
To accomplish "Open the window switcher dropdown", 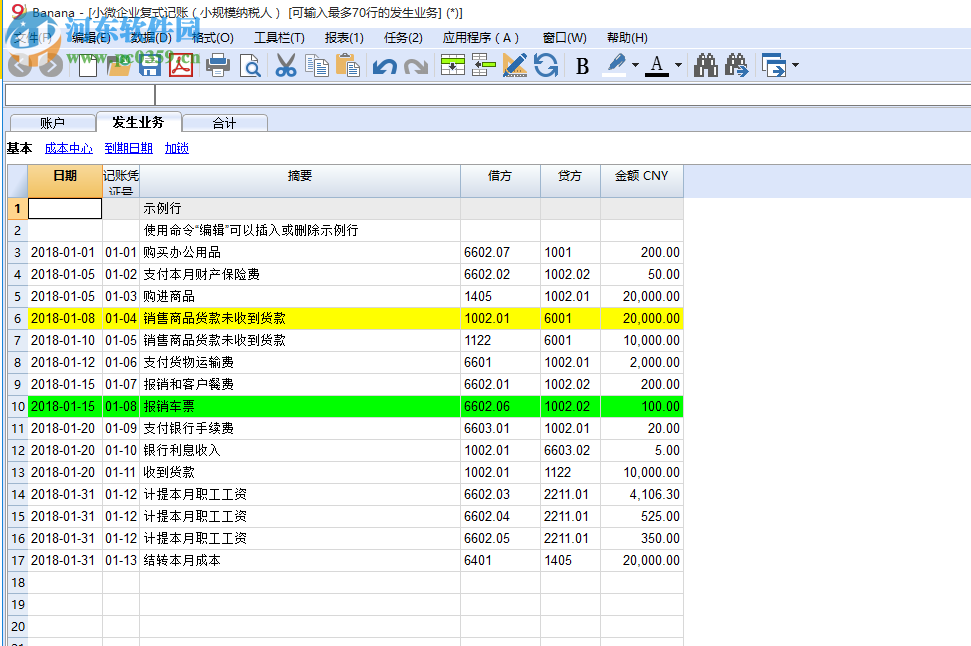I will coord(795,65).
